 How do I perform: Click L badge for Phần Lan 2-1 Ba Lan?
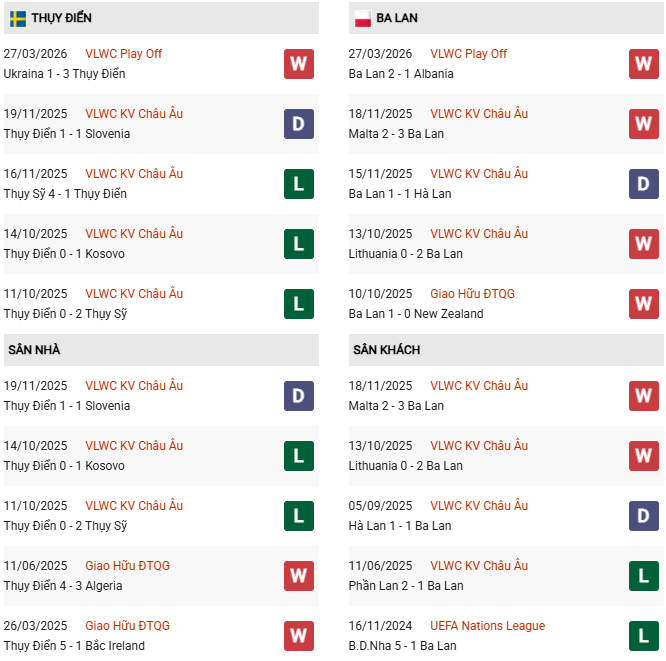pyautogui.click(x=643, y=576)
